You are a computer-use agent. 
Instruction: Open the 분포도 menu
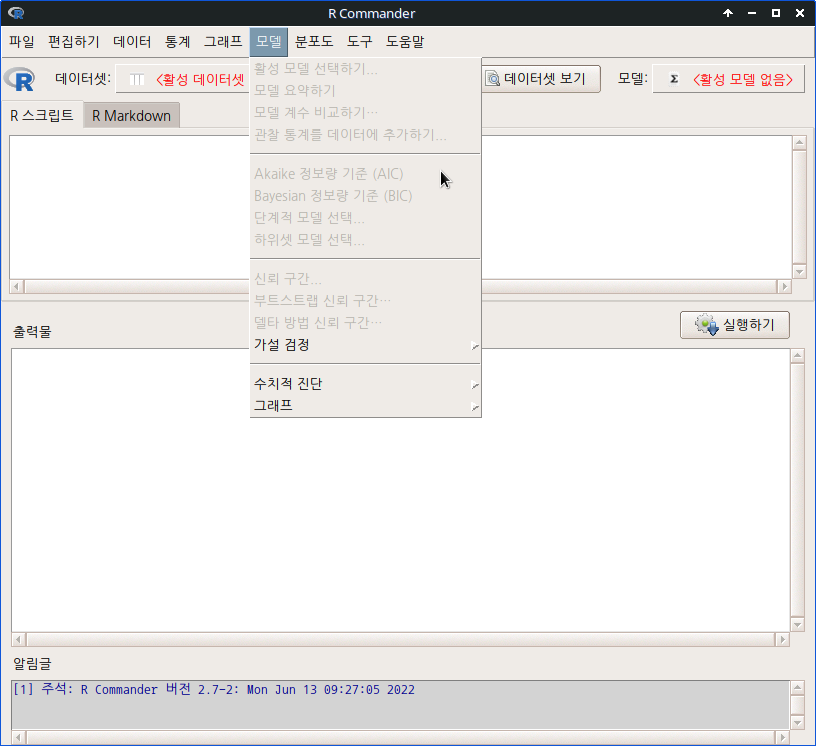pos(314,41)
